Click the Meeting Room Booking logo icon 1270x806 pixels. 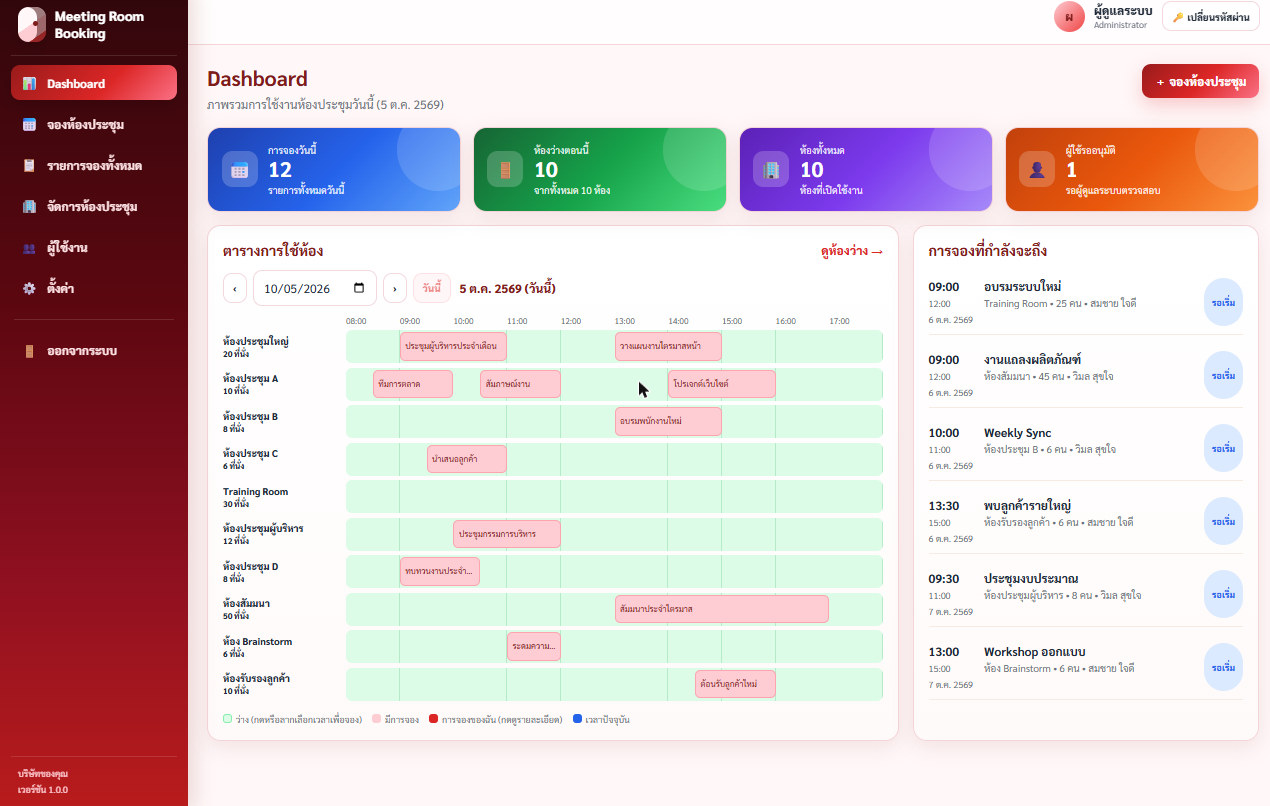point(32,25)
